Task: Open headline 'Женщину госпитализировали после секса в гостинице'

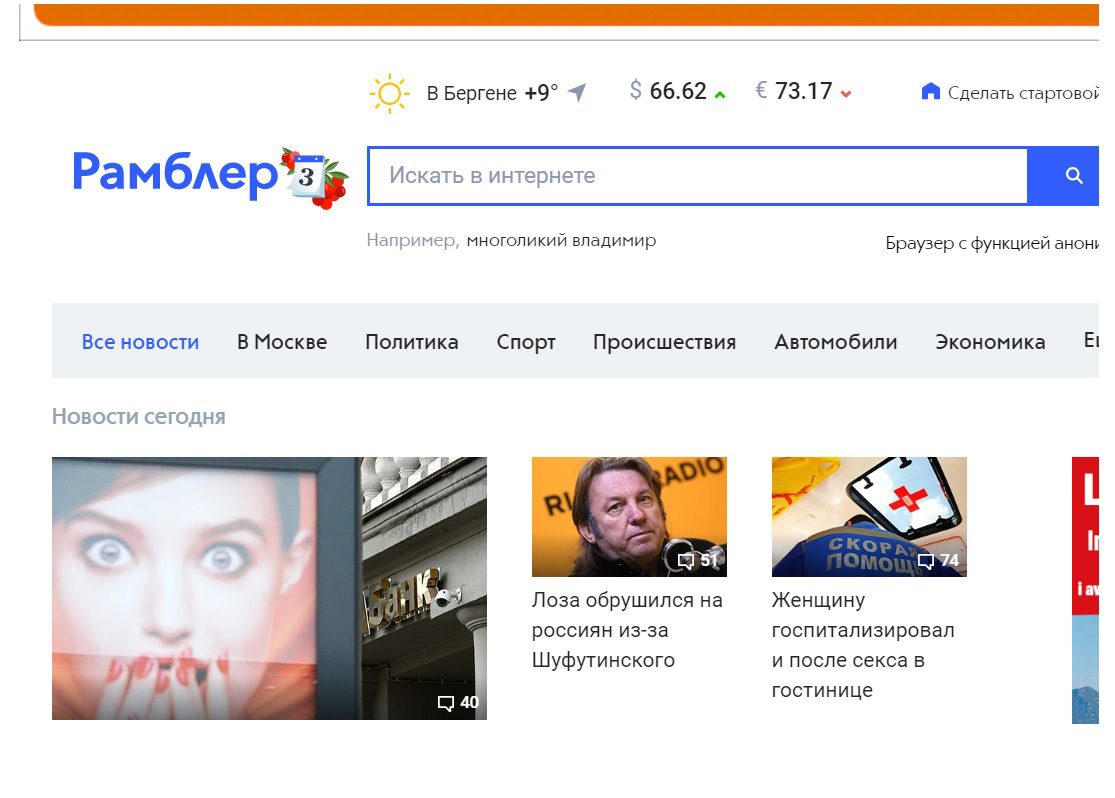Action: (x=863, y=645)
